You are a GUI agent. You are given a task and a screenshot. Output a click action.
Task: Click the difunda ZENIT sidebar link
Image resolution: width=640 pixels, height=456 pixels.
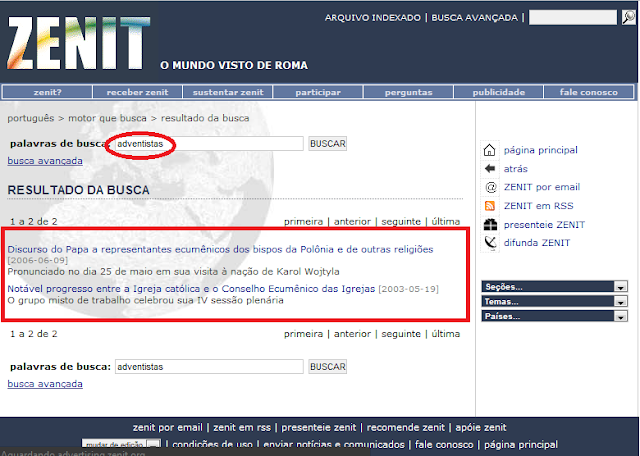click(537, 242)
